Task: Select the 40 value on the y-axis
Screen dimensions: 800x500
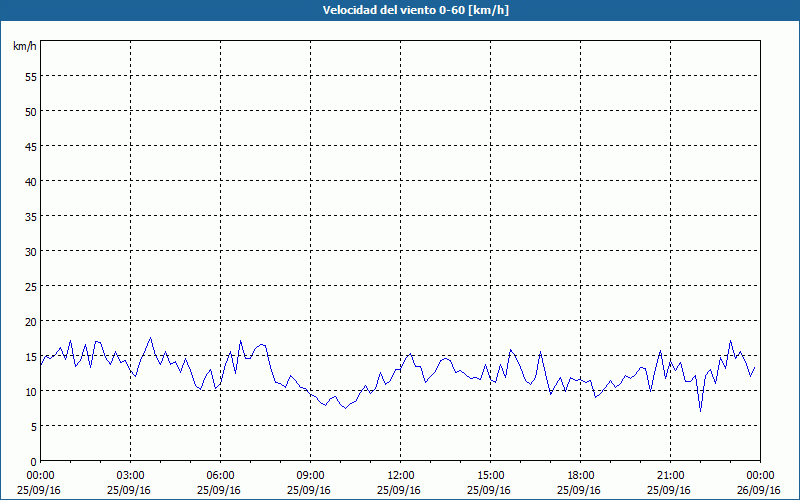Action: [x=31, y=183]
